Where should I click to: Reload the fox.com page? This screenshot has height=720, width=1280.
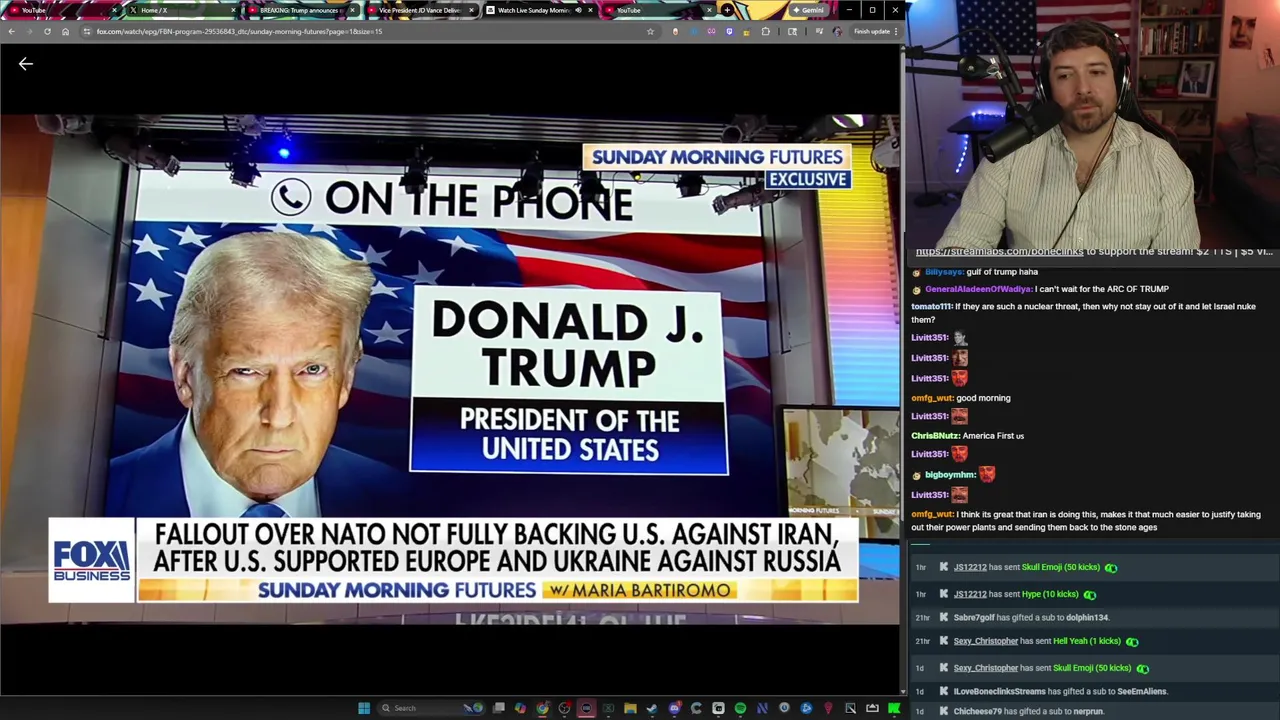pyautogui.click(x=47, y=31)
